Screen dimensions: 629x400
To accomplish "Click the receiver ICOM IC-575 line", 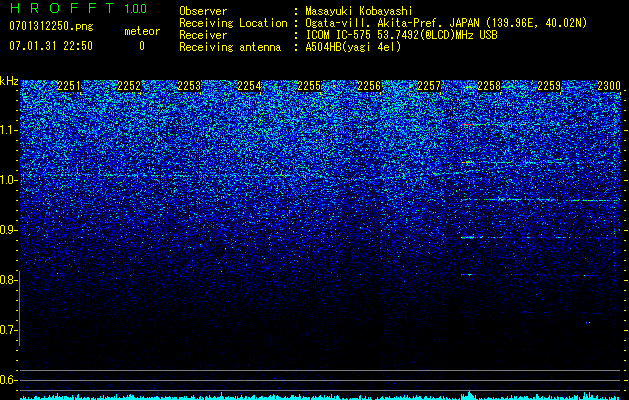I will (x=401, y=35).
